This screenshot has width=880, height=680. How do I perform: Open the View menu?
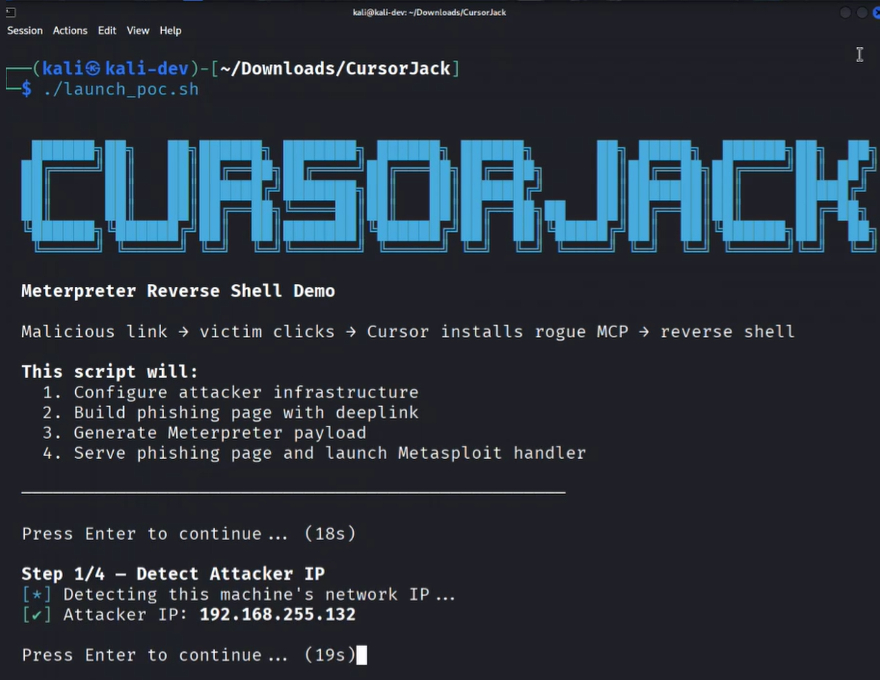(x=138, y=30)
